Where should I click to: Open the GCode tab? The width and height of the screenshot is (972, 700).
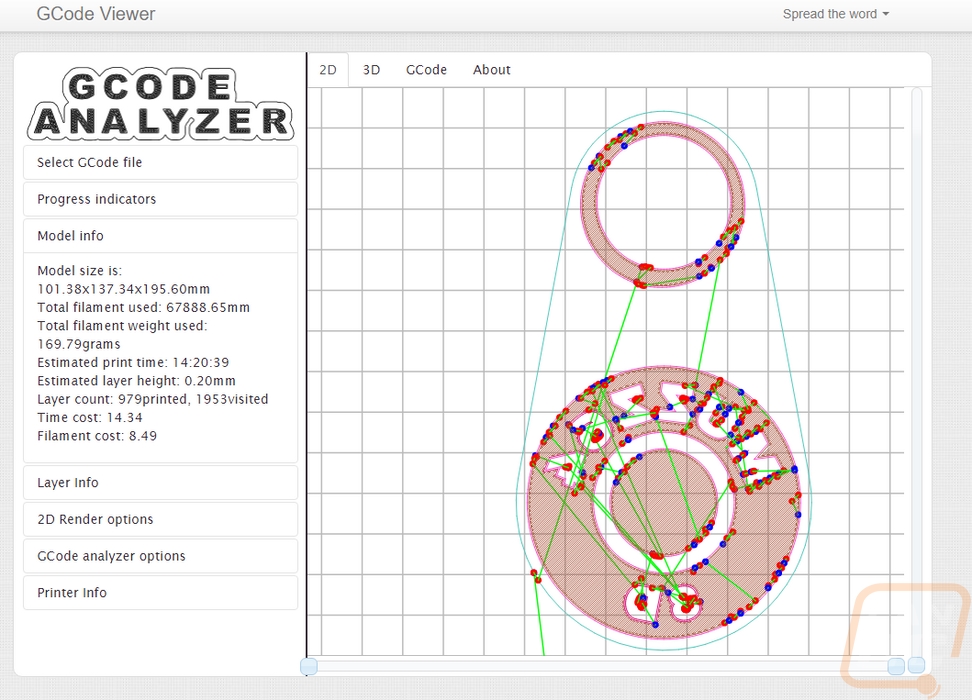pyautogui.click(x=426, y=69)
